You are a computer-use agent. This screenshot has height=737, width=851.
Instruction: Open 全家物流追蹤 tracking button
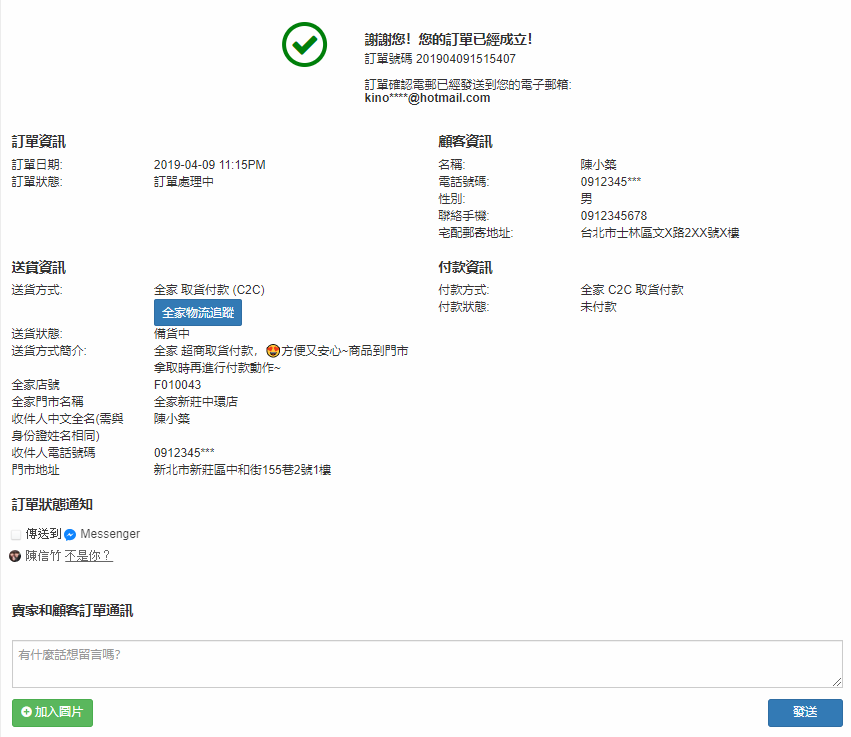click(198, 313)
